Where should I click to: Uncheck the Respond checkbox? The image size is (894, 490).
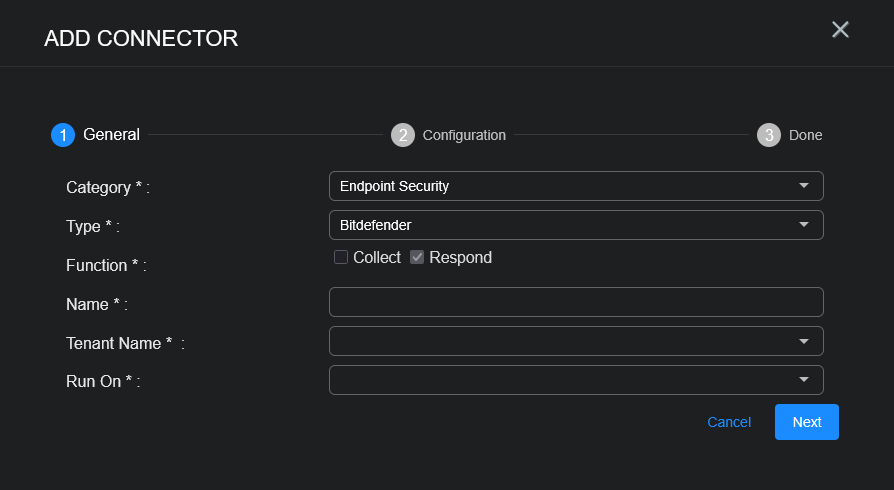(417, 257)
